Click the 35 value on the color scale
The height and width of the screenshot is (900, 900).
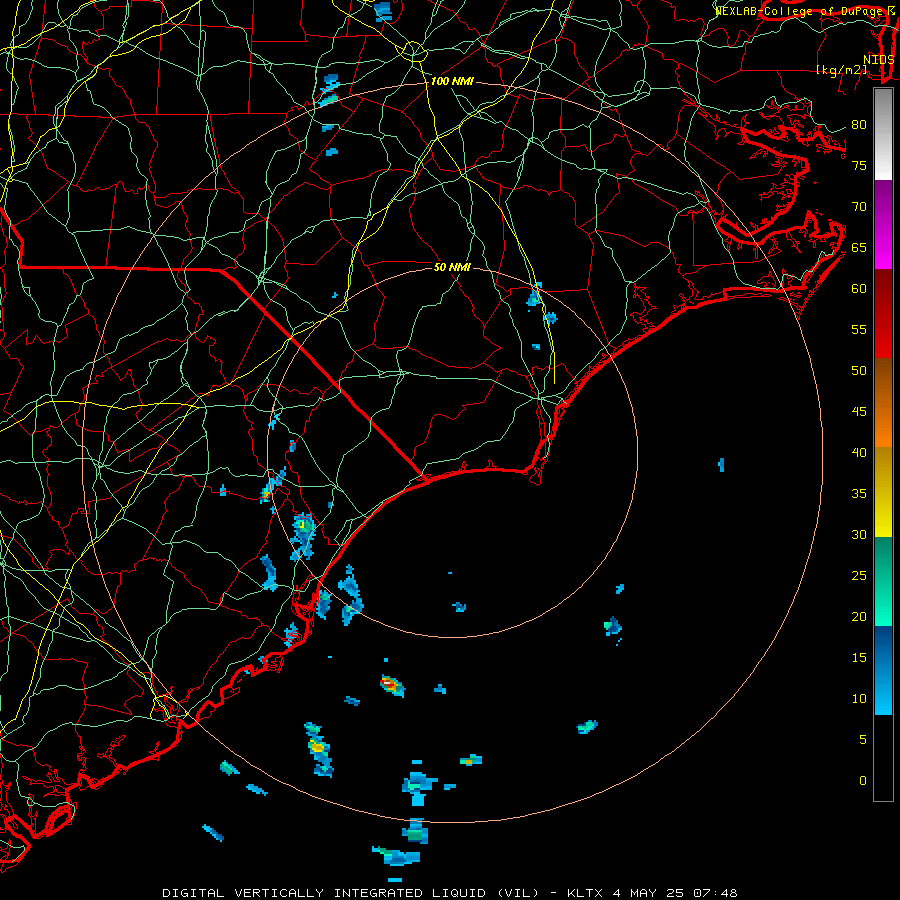click(x=859, y=494)
